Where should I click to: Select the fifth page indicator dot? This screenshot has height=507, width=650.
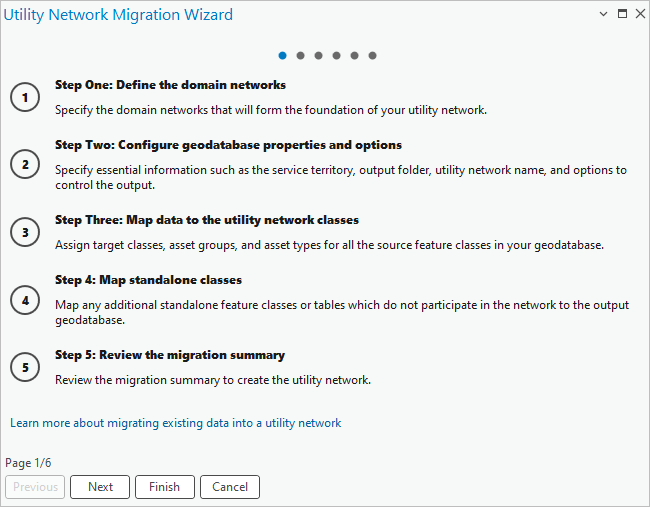tap(354, 56)
